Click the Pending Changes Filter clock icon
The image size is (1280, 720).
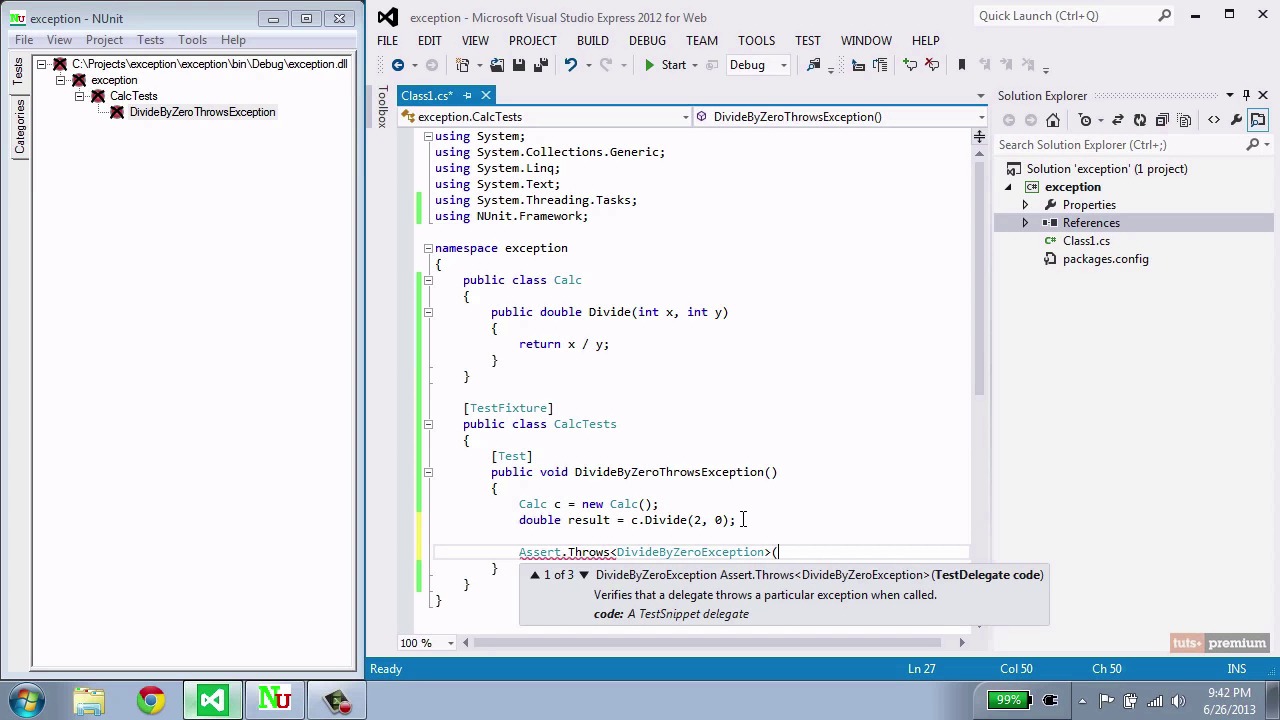(1086, 120)
